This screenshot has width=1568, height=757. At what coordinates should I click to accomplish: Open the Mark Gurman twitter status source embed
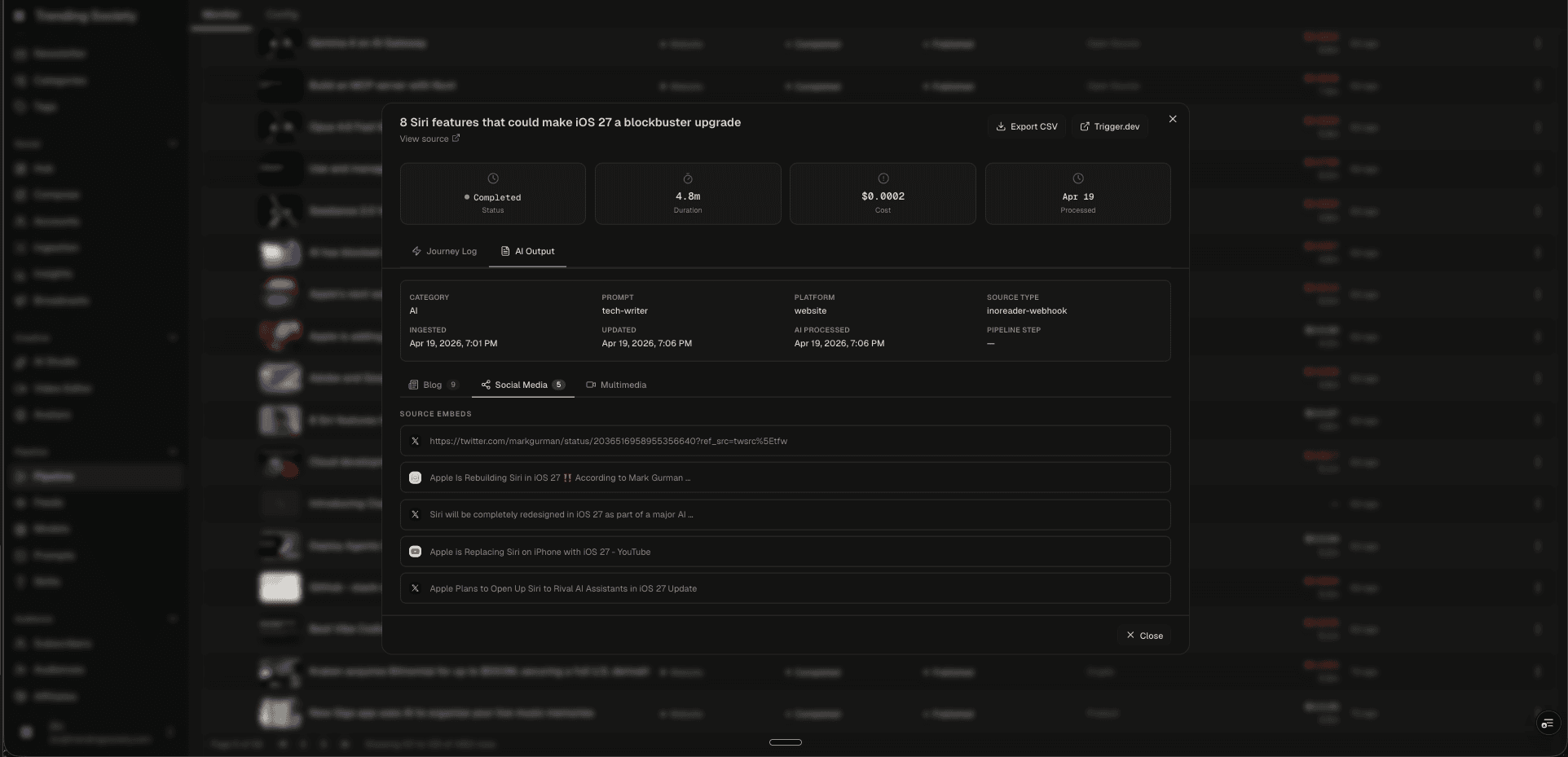(x=608, y=441)
